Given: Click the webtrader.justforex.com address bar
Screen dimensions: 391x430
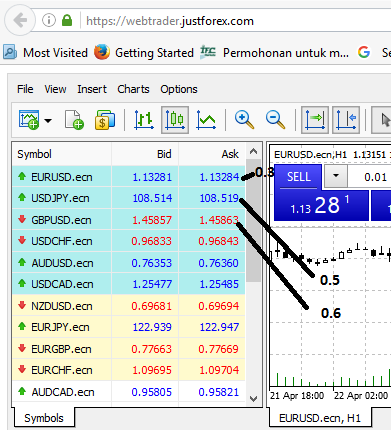Looking at the screenshot, I should [x=170, y=21].
